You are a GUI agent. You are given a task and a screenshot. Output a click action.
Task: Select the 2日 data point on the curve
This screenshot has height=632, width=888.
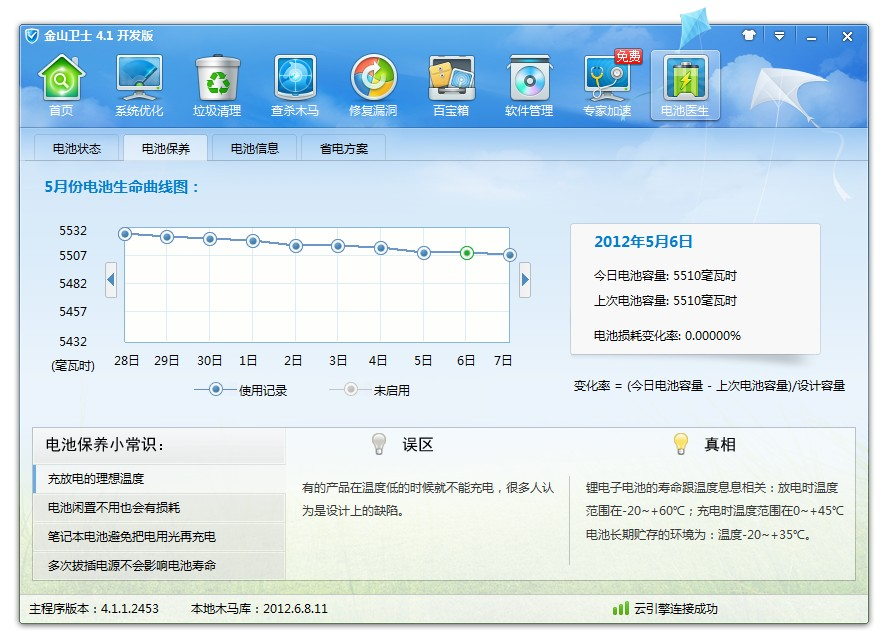coord(296,246)
